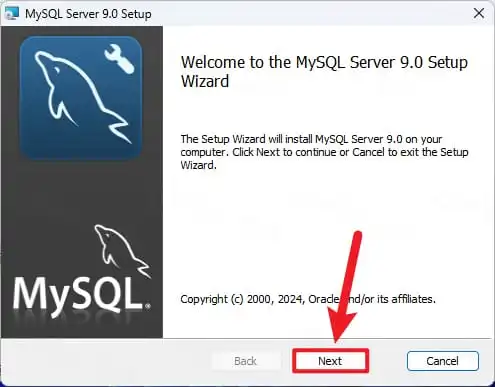Click the Copyright (c) 2000, 2024 line
Viewport: 495px width, 387px height.
tap(308, 299)
